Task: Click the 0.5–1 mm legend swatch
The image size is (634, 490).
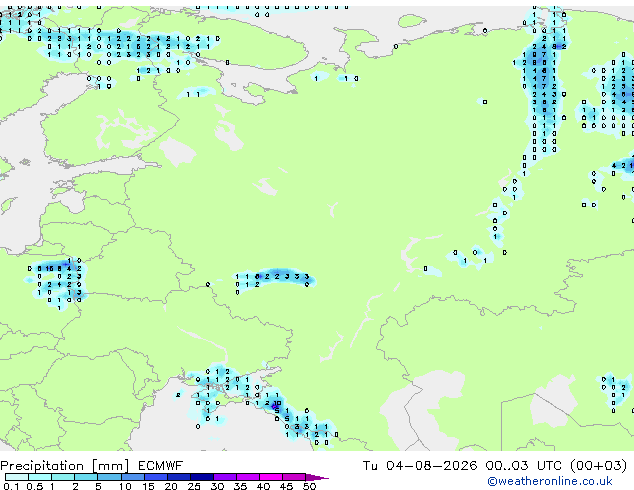Action: pos(40,477)
